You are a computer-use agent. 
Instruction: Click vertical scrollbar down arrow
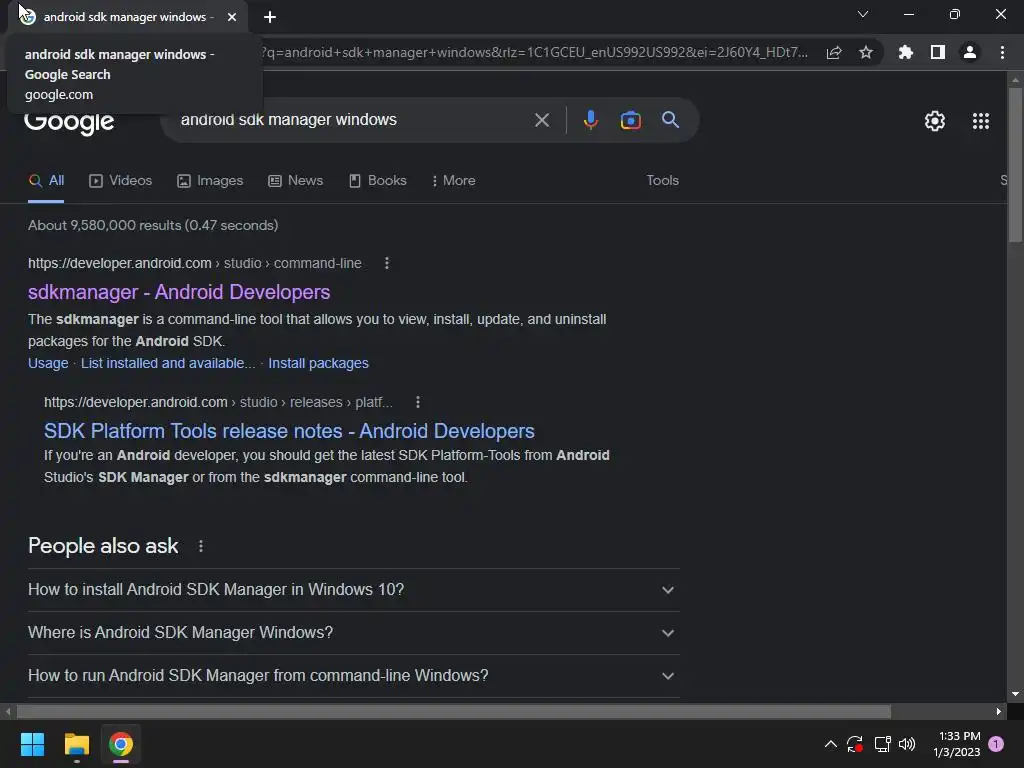click(1014, 694)
